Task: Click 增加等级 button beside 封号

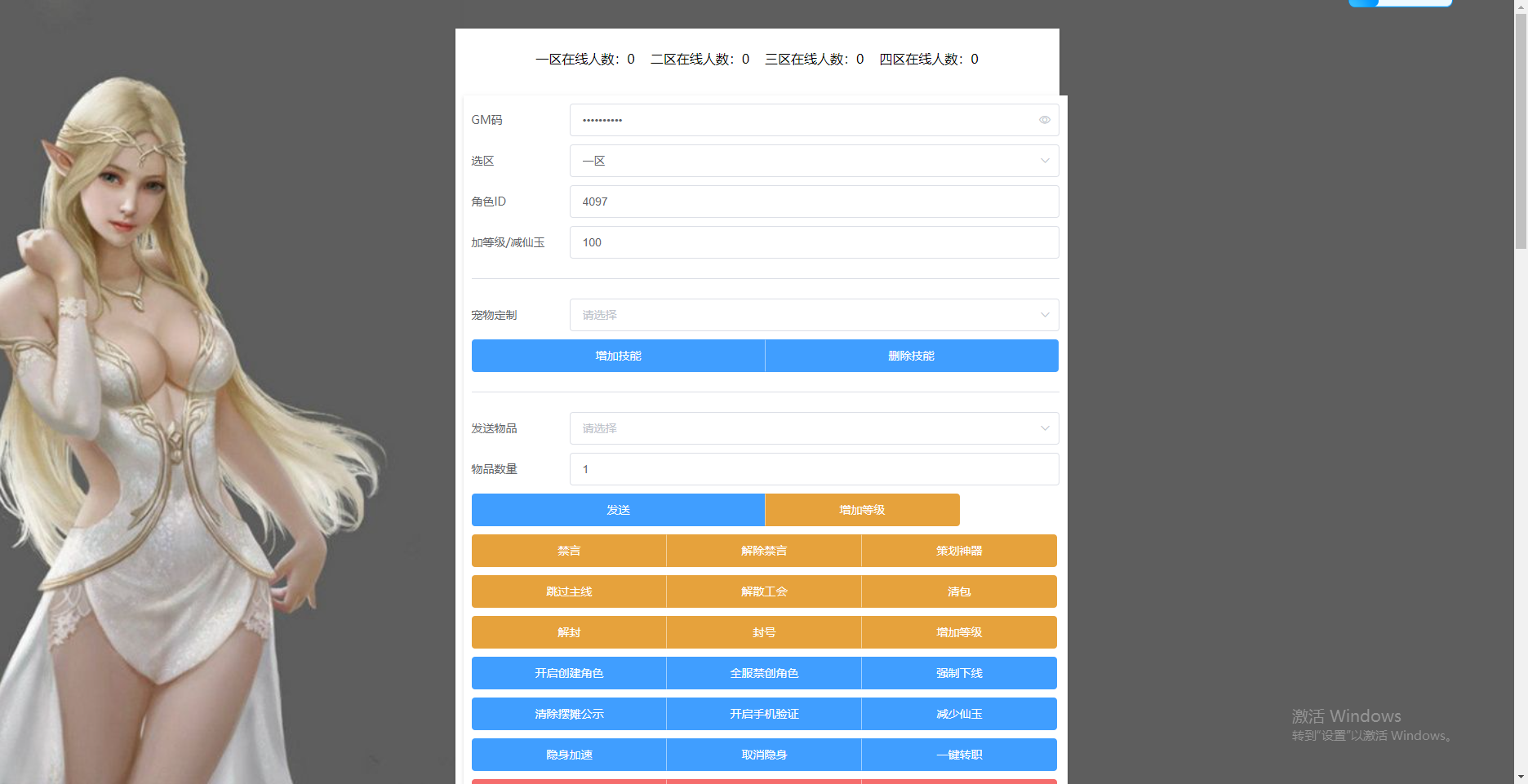Action: pyautogui.click(x=959, y=632)
